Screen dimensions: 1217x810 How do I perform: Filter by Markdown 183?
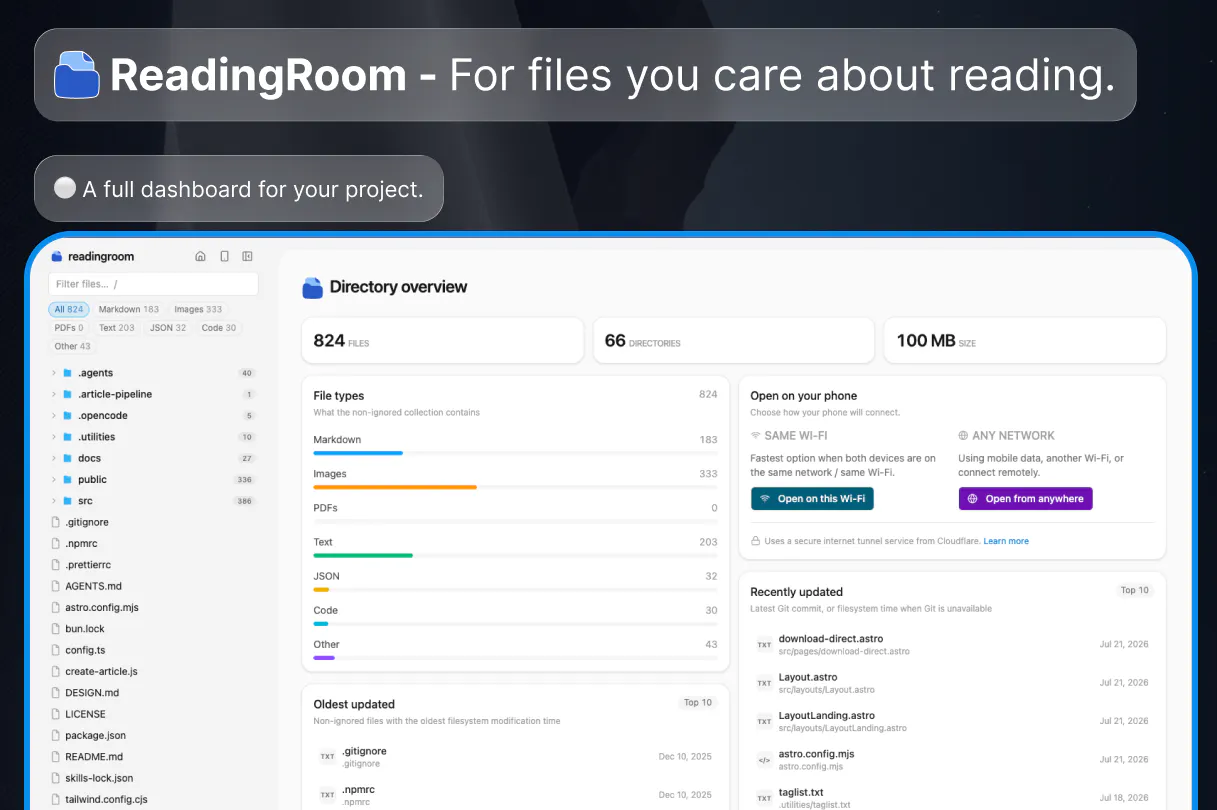coord(129,310)
